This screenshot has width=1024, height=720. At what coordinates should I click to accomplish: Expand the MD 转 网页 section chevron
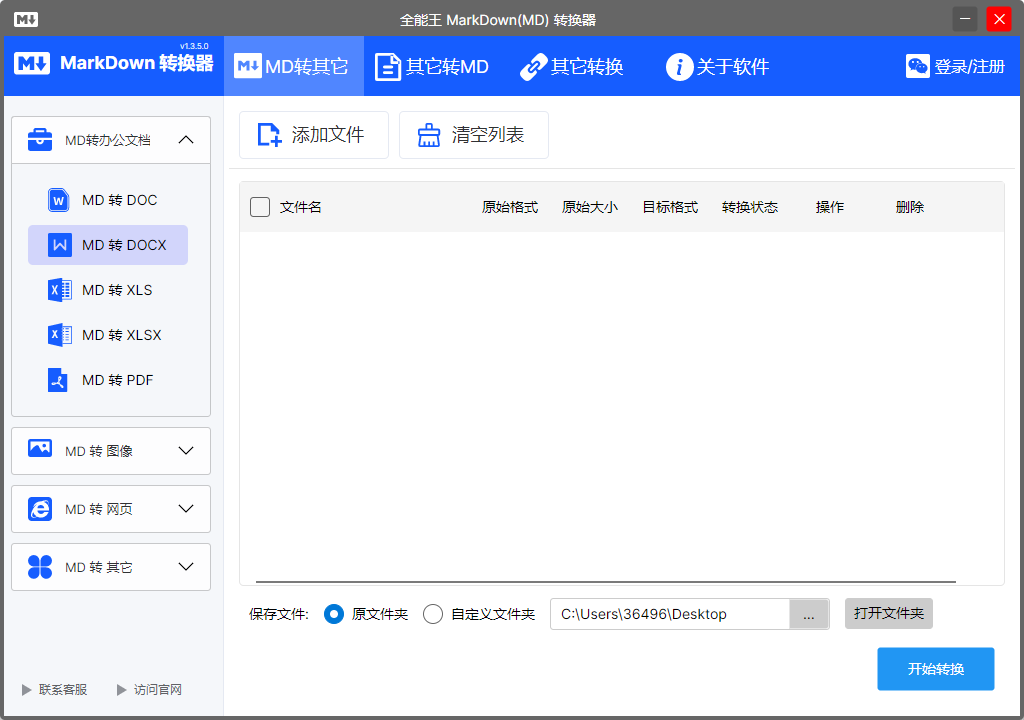pyautogui.click(x=186, y=509)
